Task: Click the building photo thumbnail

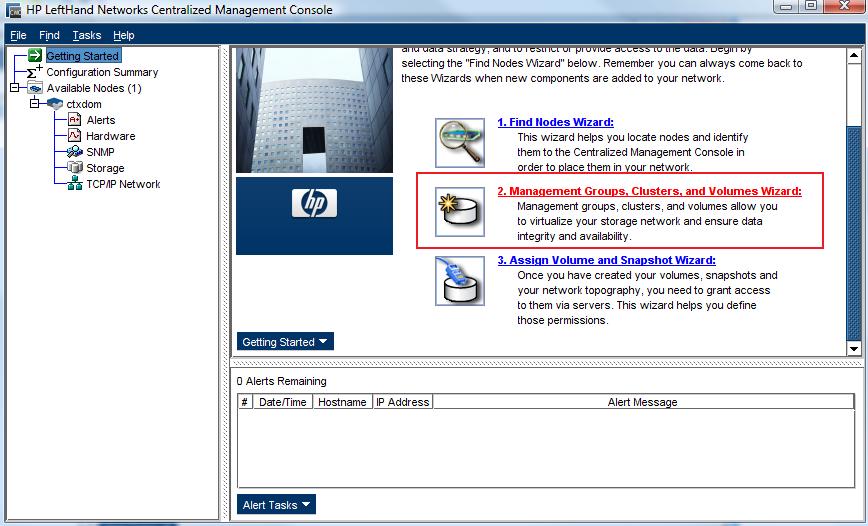Action: (314, 110)
